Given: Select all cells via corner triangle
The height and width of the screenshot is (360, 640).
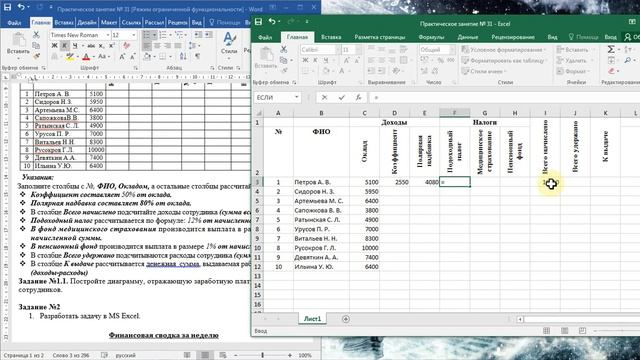Looking at the screenshot, I should click(258, 113).
